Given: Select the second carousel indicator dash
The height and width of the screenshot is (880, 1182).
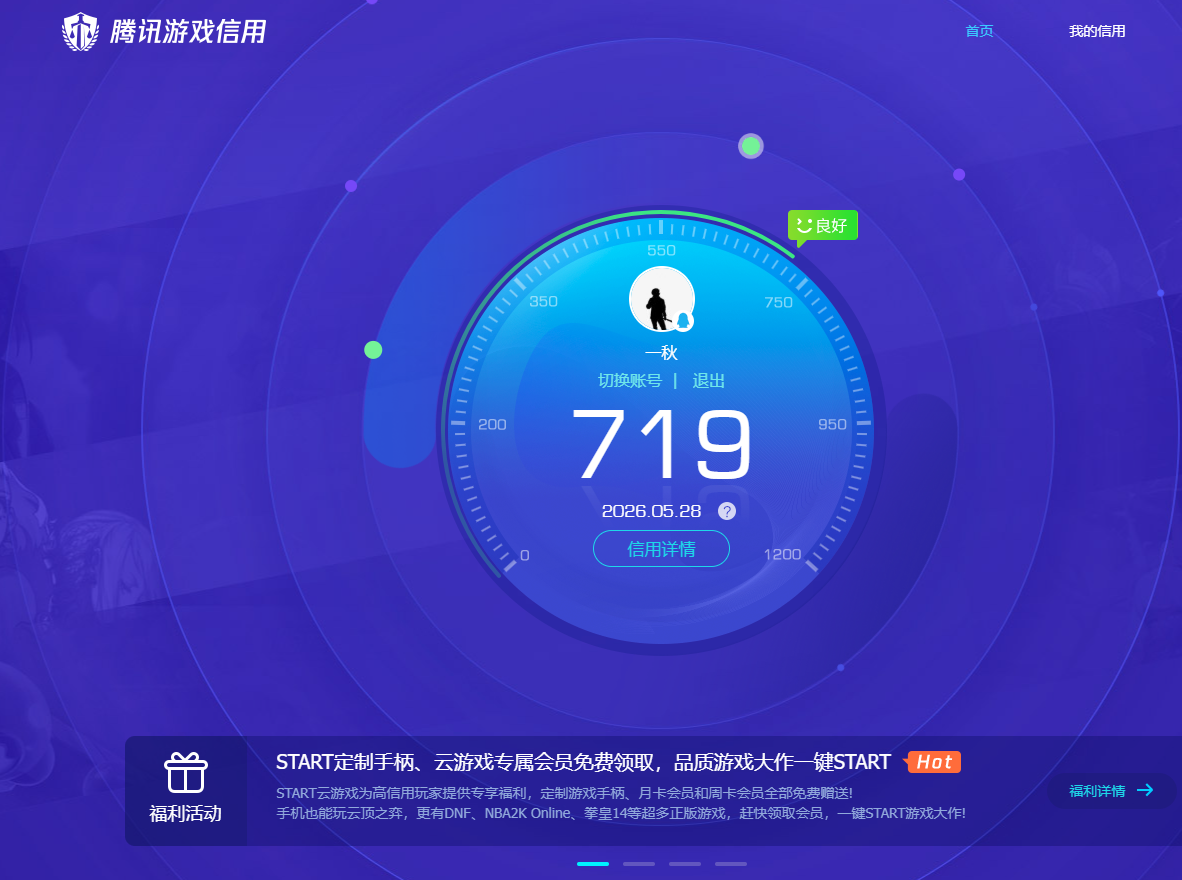Looking at the screenshot, I should point(638,863).
